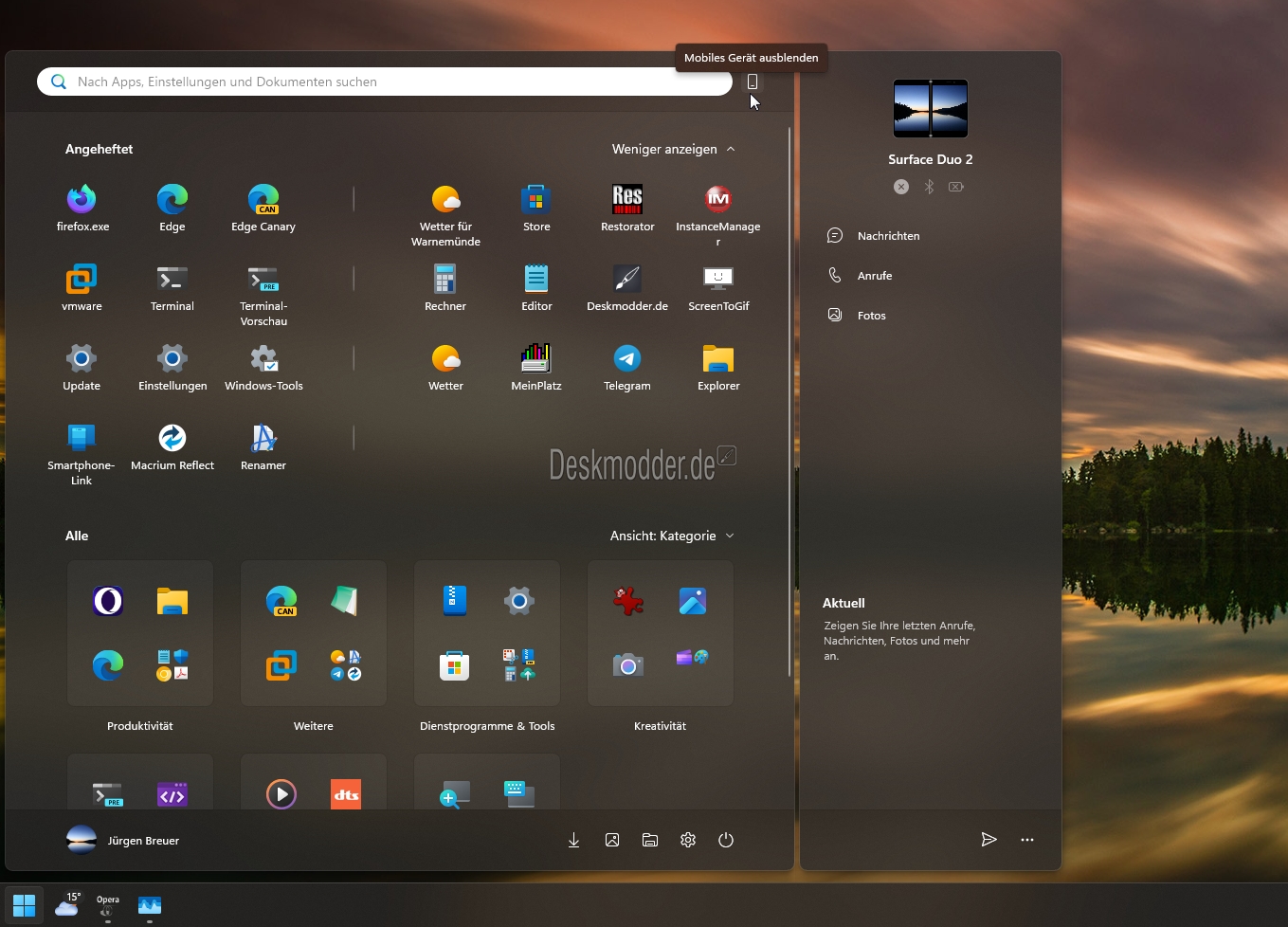Viewport: 1288px width, 927px height.
Task: Click the send icon in phone panel
Action: tap(989, 840)
